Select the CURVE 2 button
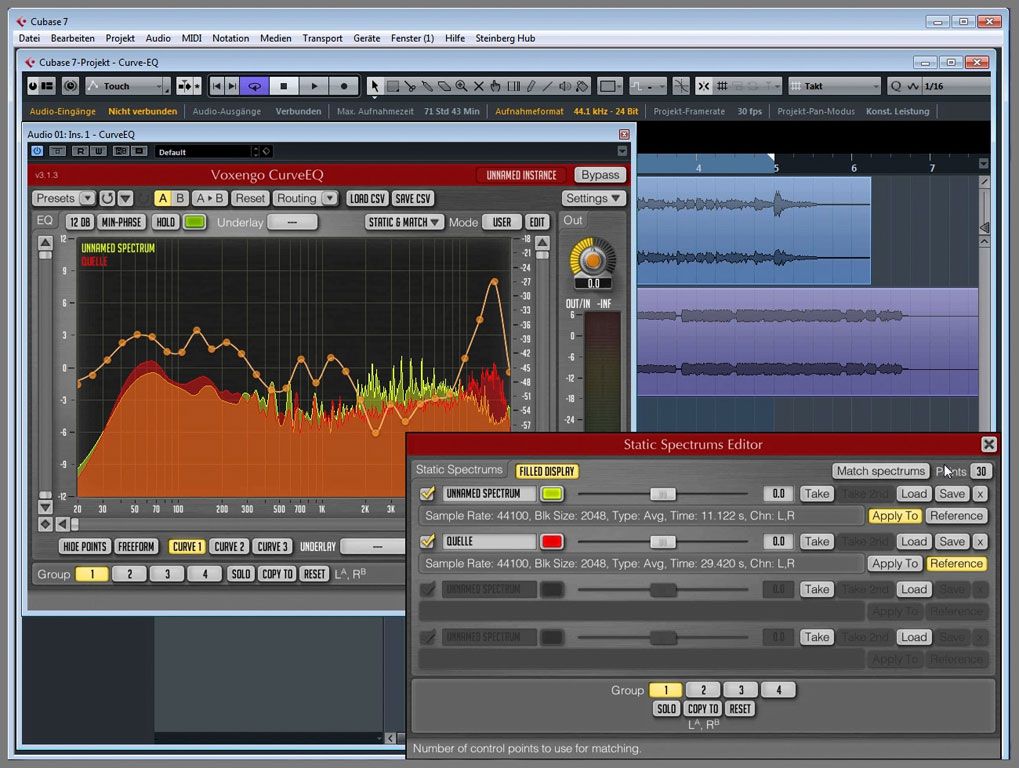This screenshot has height=768, width=1019. pyautogui.click(x=229, y=546)
